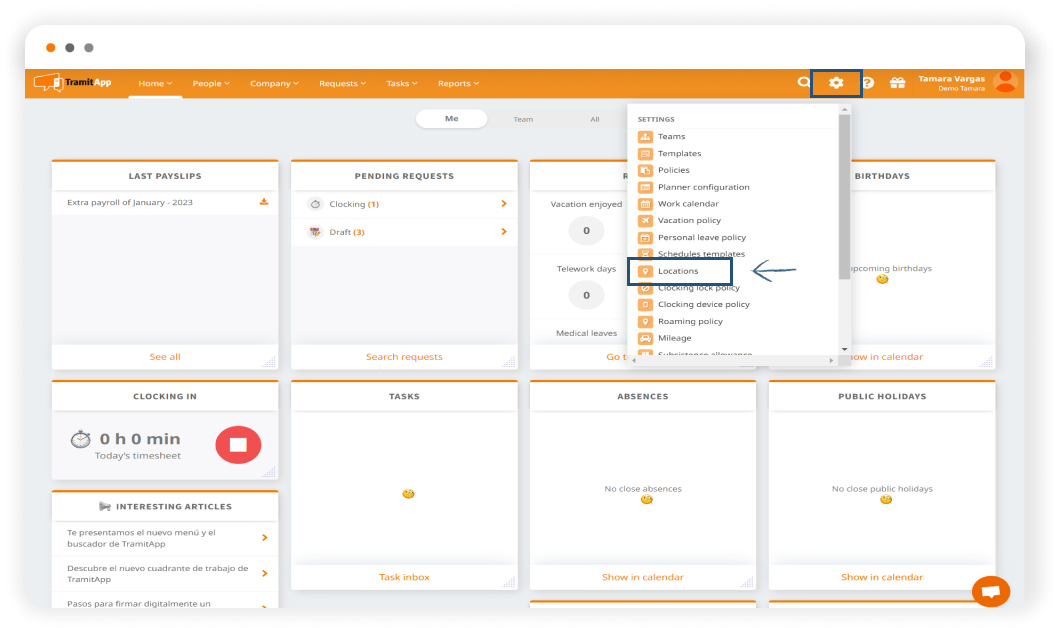
Task: Click the settings menu vertical scrollbar
Action: (844, 200)
